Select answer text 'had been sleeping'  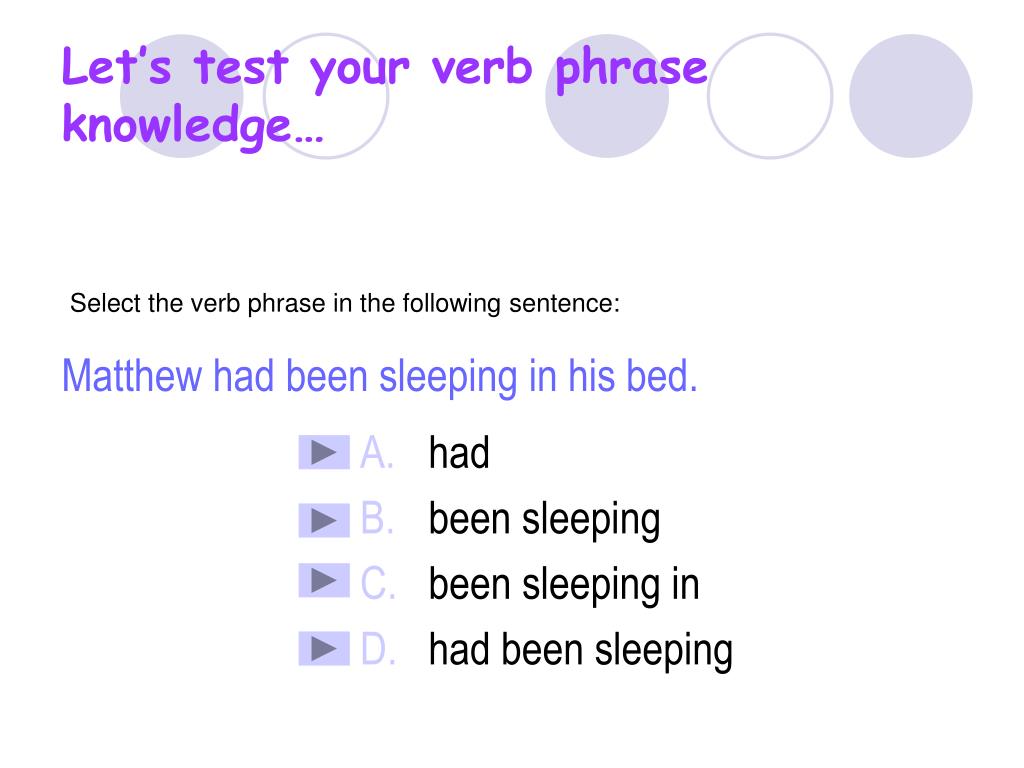tap(581, 650)
